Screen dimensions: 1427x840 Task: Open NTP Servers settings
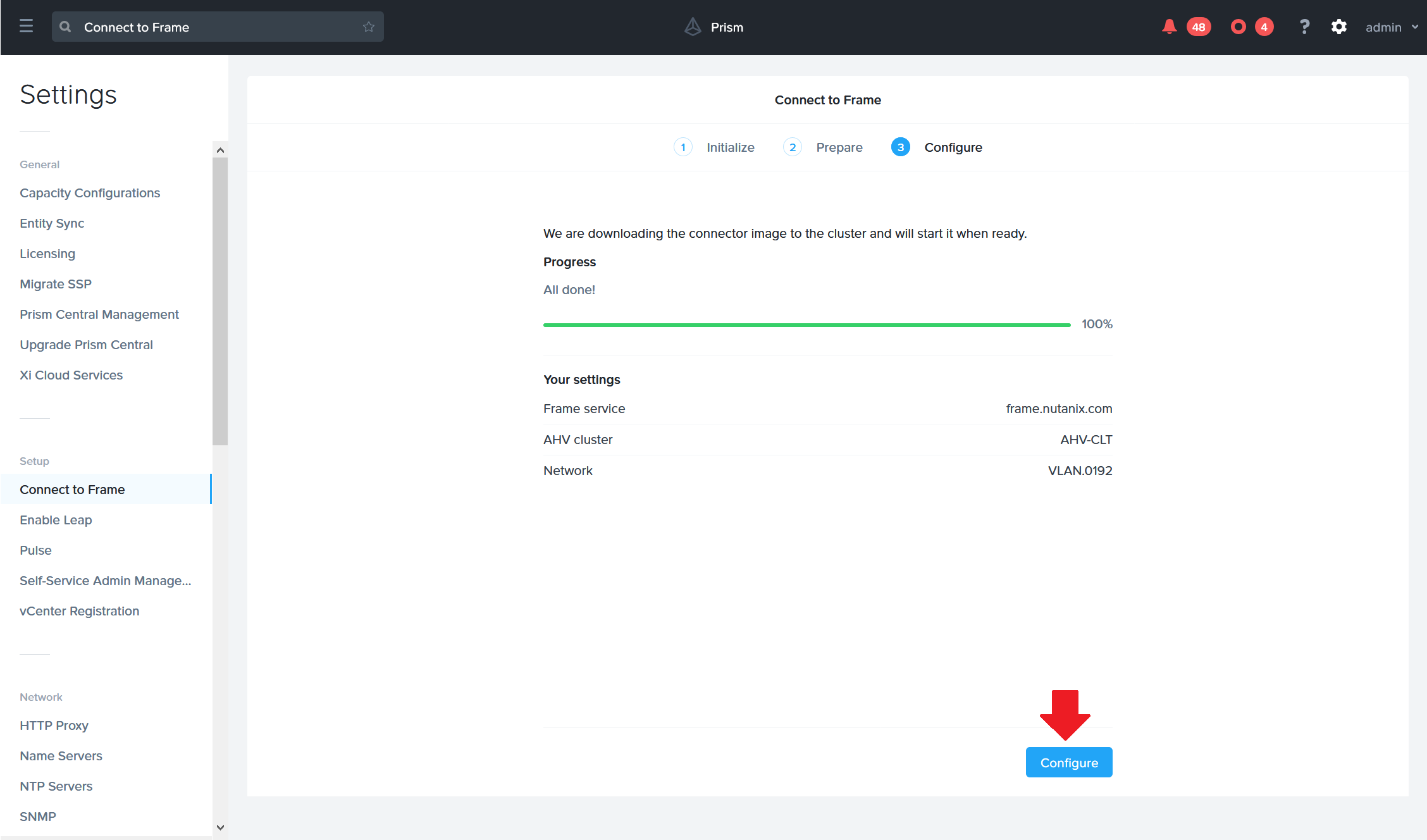click(x=56, y=786)
